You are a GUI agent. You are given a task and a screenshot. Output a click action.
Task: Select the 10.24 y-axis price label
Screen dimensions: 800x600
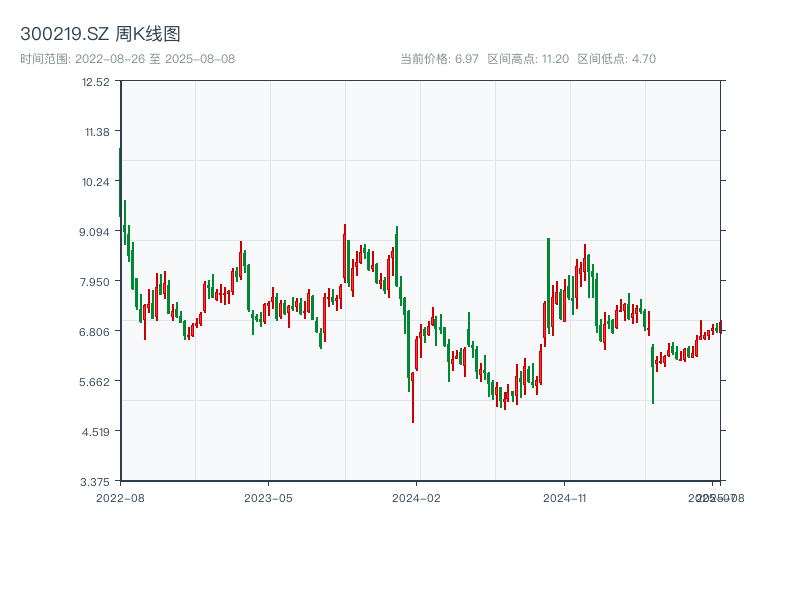point(96,181)
